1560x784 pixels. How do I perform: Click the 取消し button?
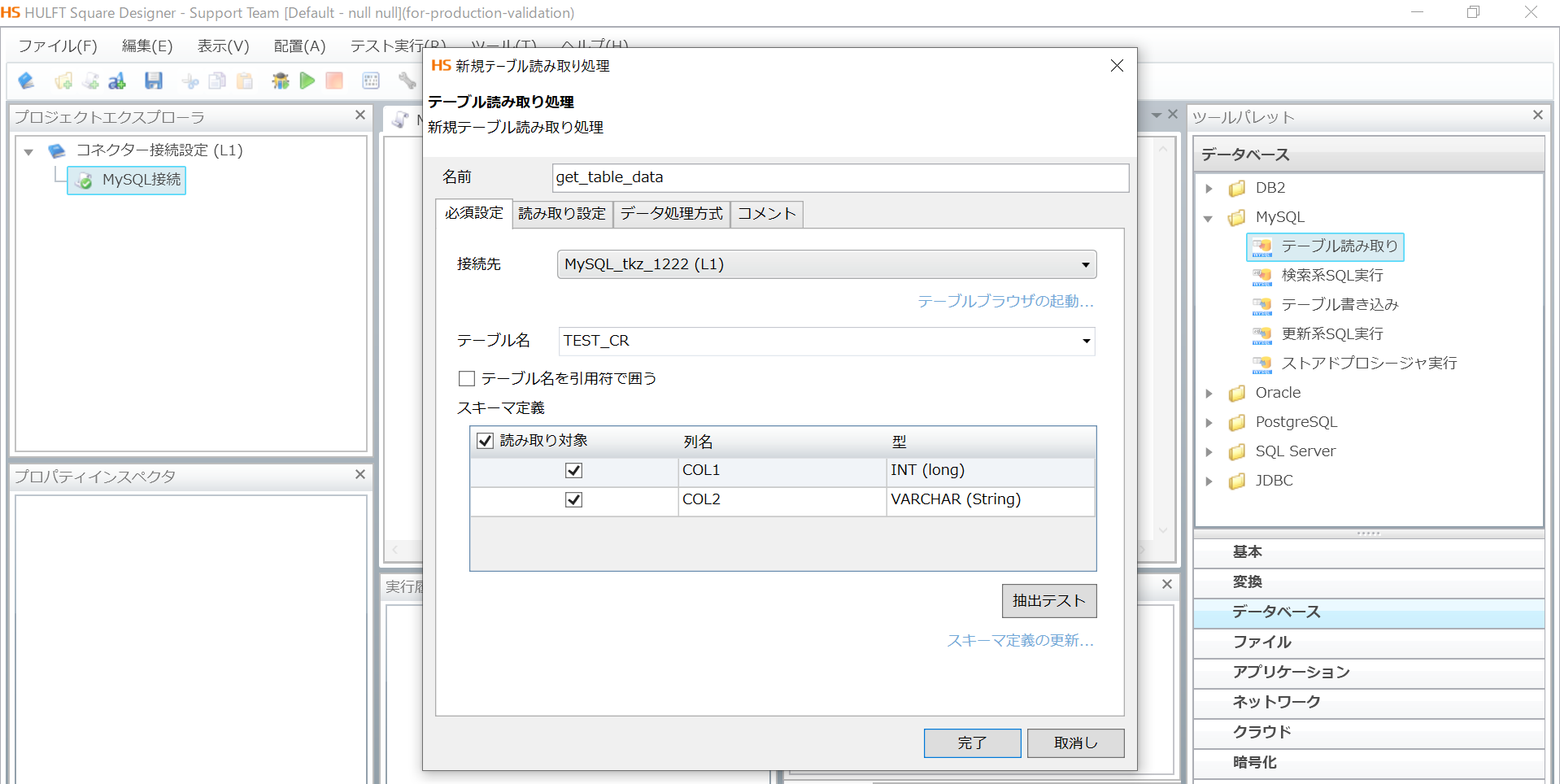click(x=1075, y=743)
